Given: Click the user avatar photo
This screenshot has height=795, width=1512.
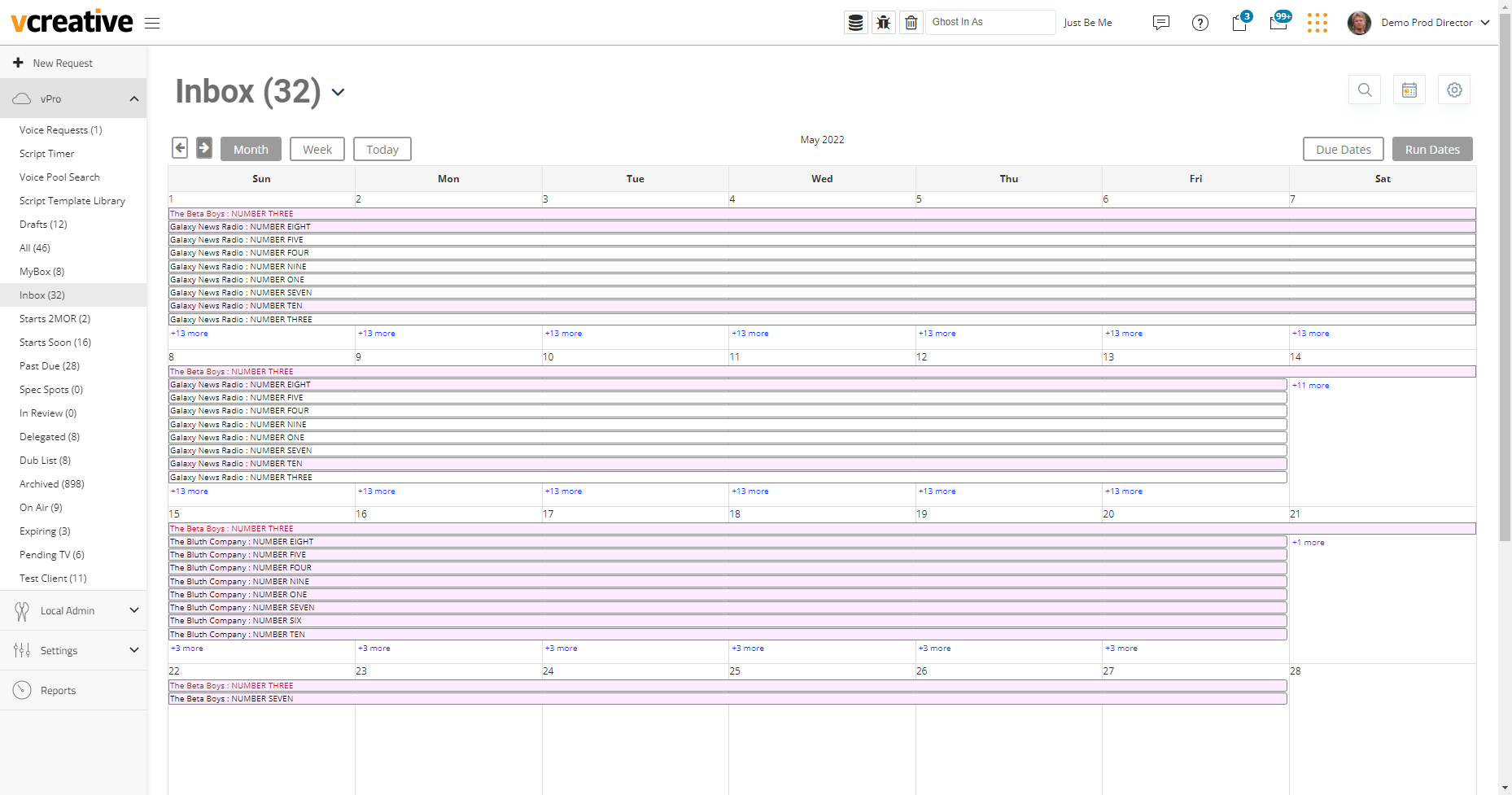Looking at the screenshot, I should 1359,23.
